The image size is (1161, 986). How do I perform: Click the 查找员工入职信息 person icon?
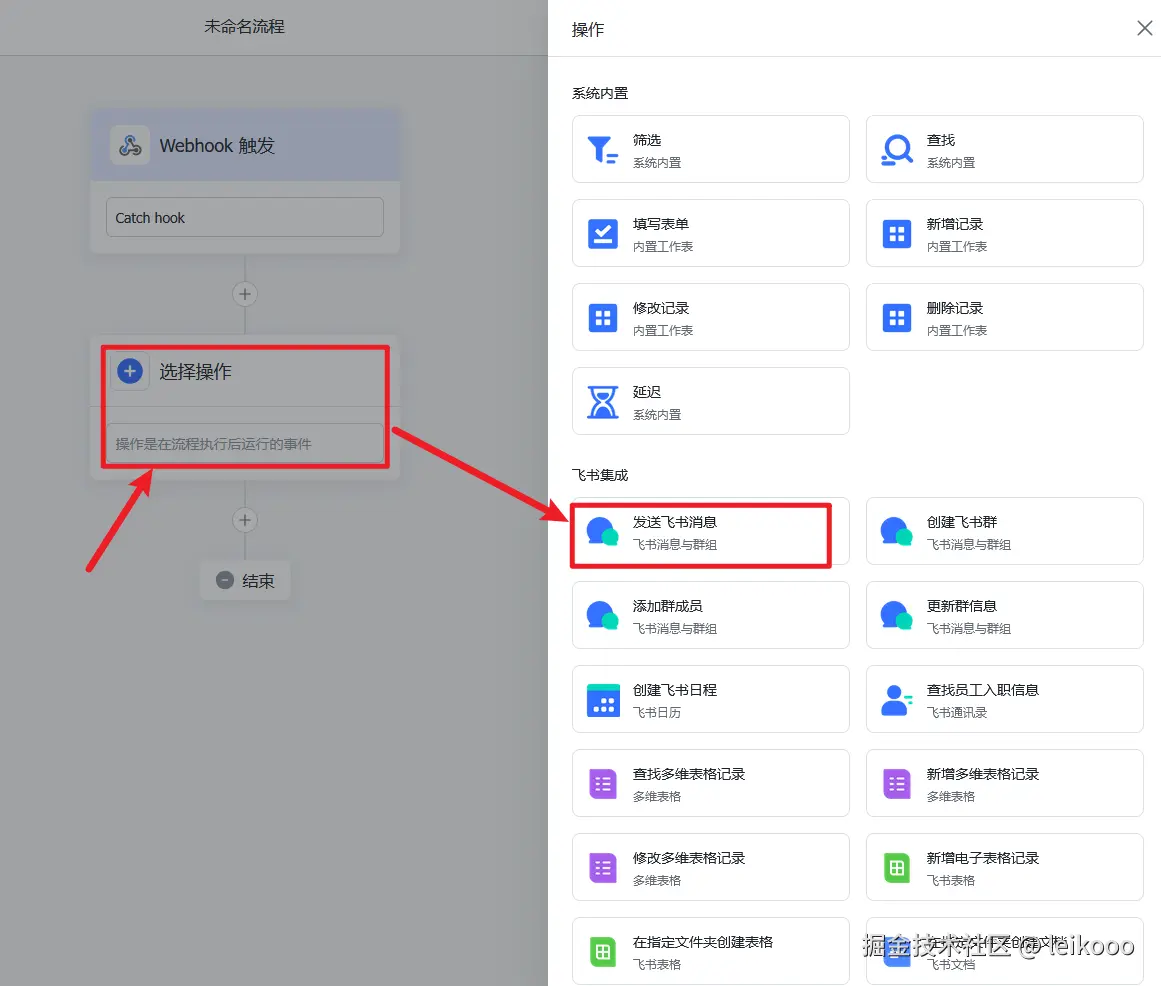coord(897,700)
